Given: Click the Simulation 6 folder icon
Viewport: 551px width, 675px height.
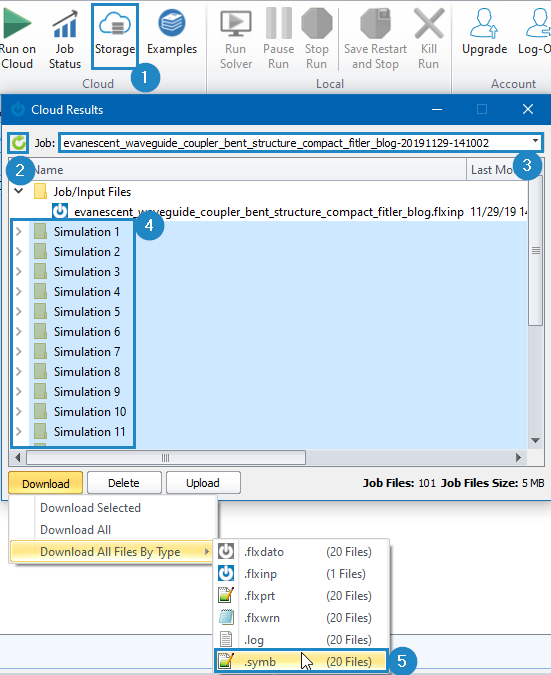Looking at the screenshot, I should coord(40,331).
